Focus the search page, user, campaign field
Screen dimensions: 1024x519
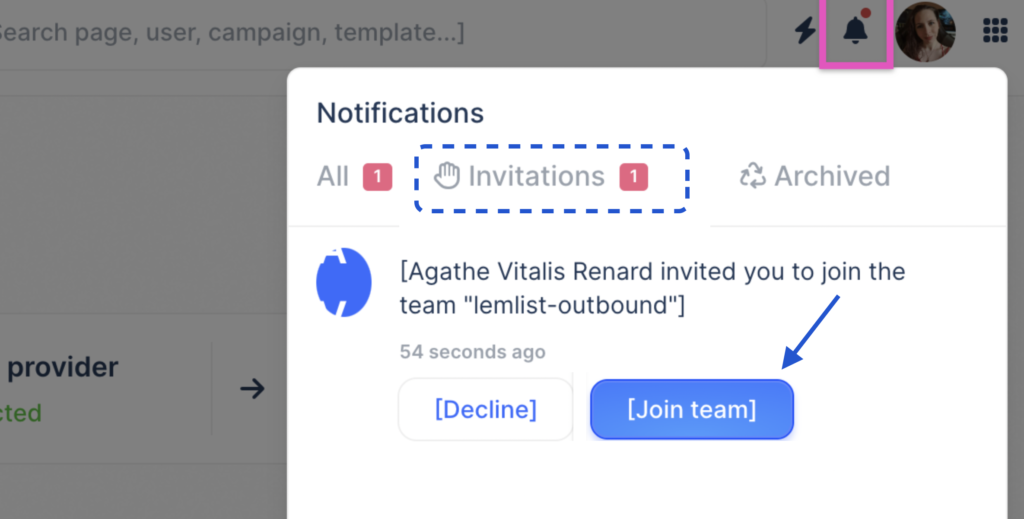pos(230,32)
